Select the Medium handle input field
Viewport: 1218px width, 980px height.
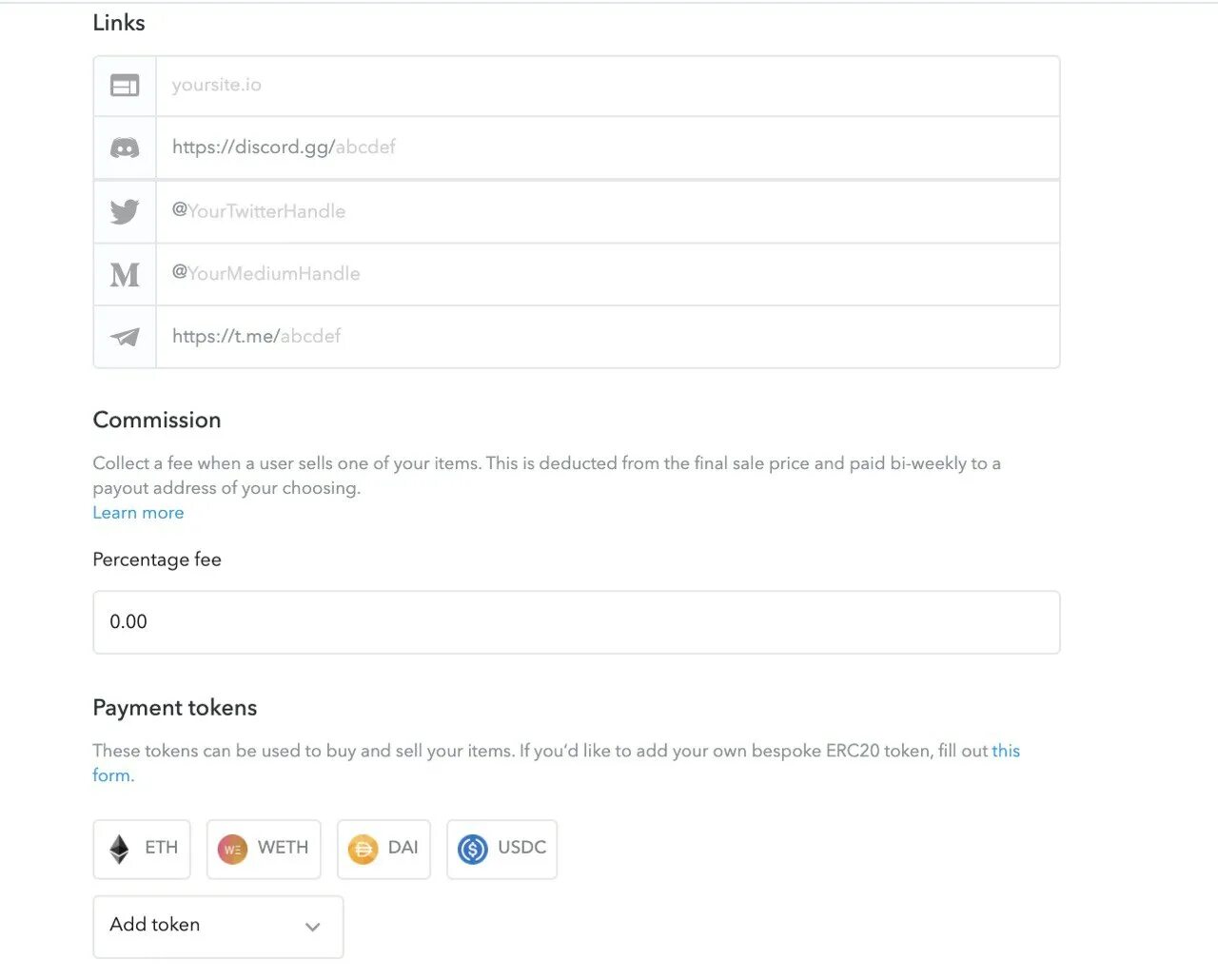pos(607,274)
